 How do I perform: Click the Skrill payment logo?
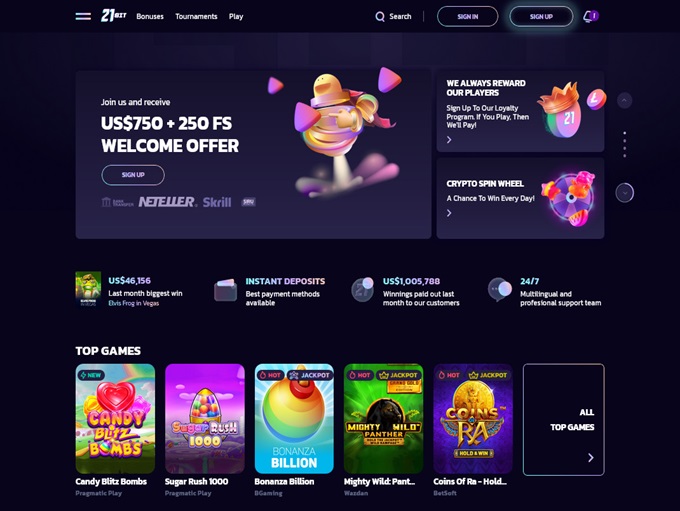tap(217, 202)
